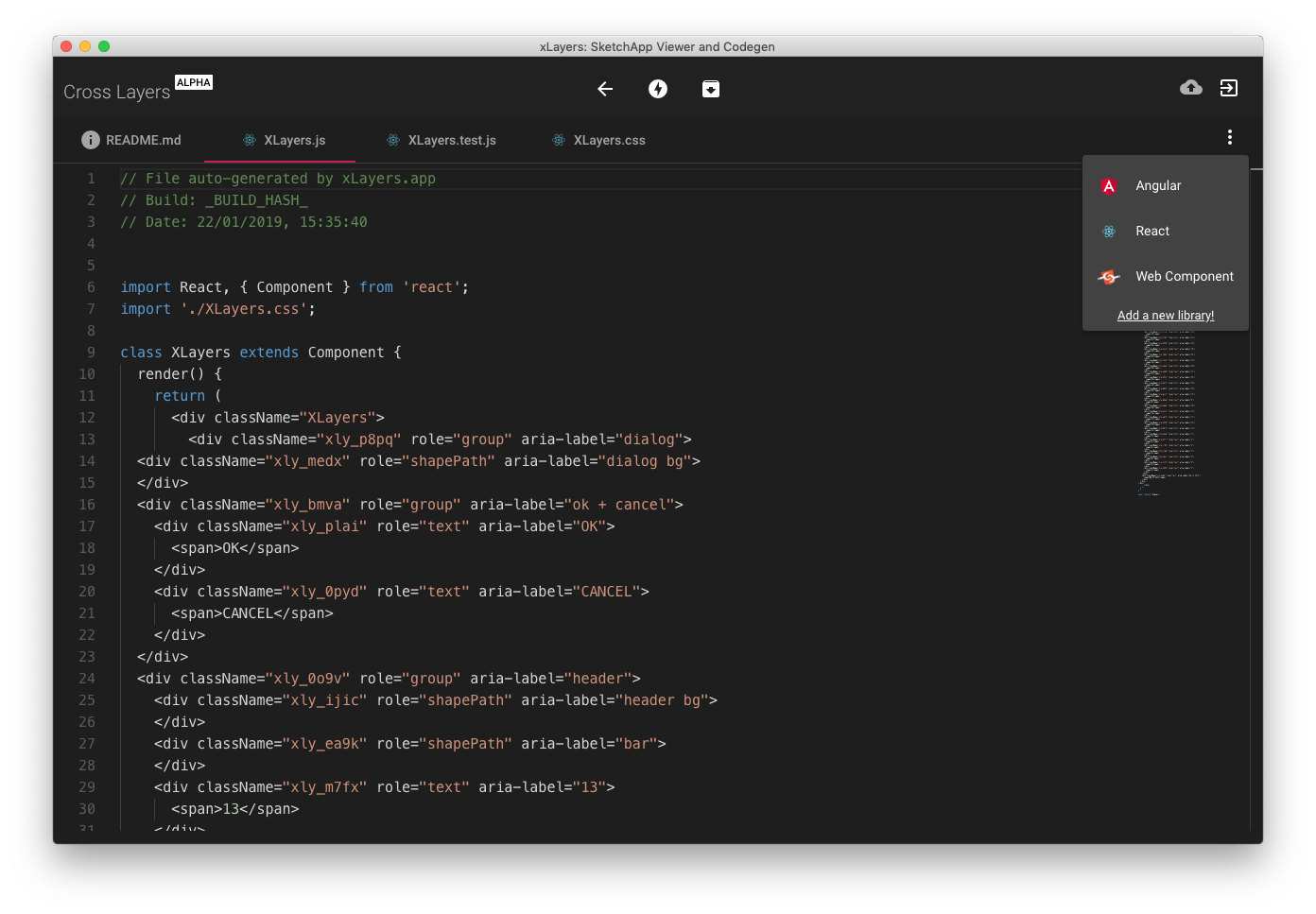The image size is (1316, 914).
Task: Click line number 9 in the gutter
Action: tap(91, 353)
